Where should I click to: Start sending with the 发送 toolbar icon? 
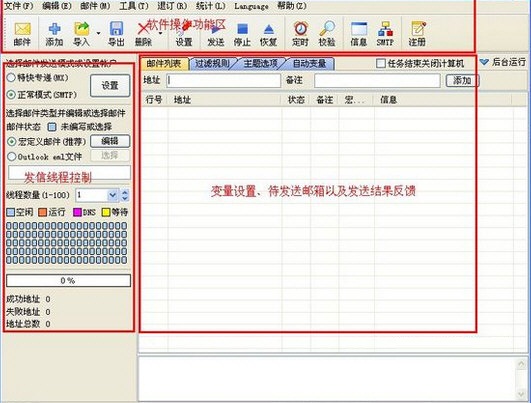(x=216, y=34)
